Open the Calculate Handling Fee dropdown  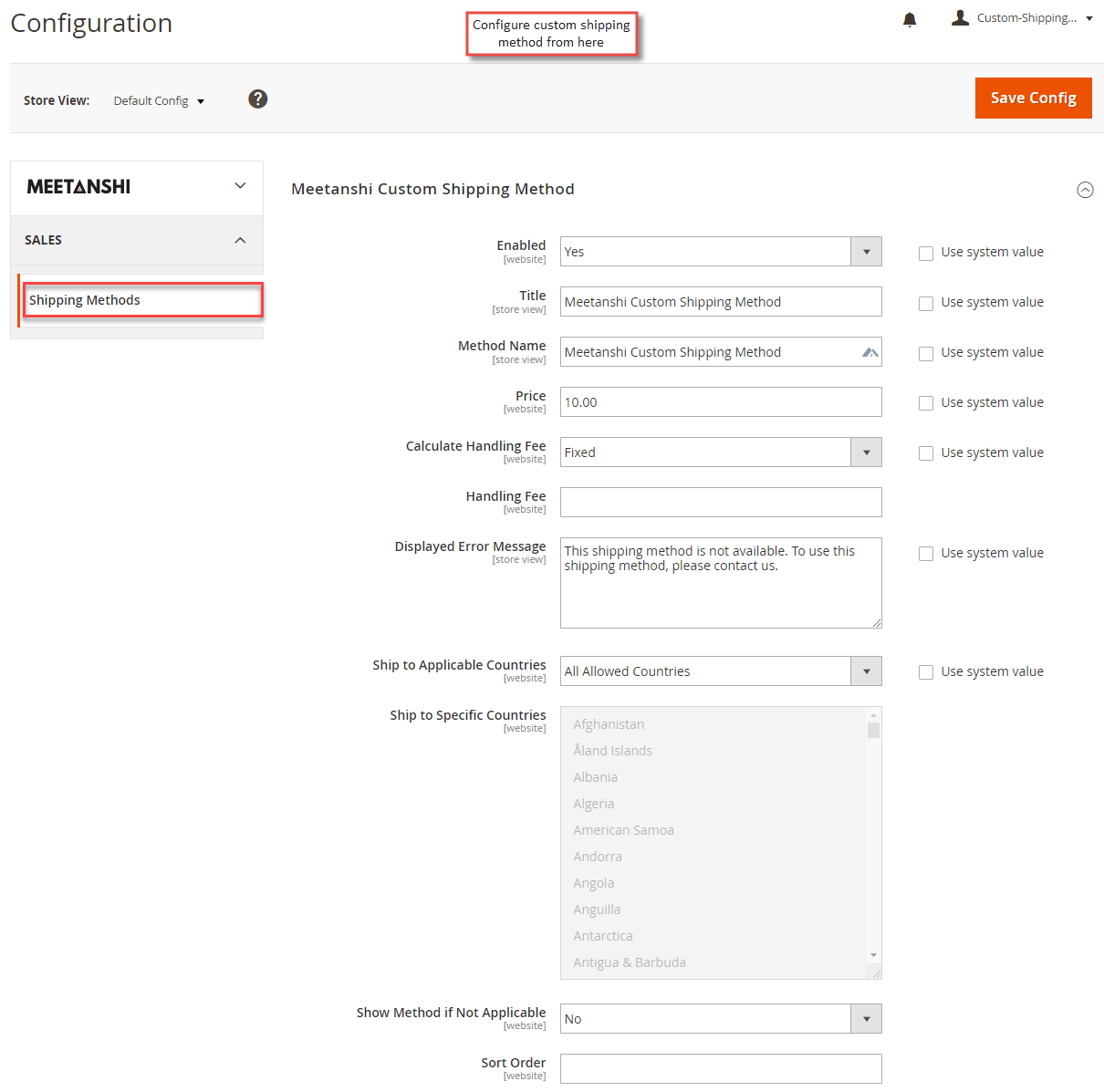721,452
